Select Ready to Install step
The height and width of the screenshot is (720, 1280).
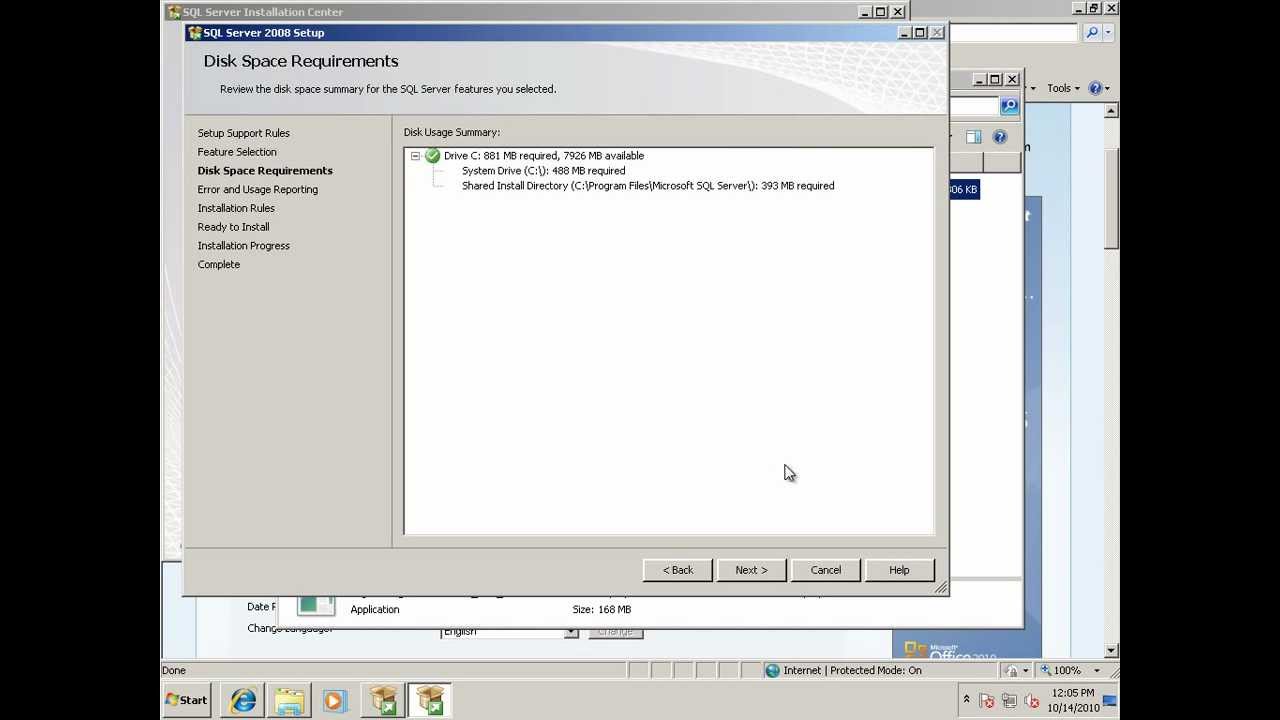233,227
